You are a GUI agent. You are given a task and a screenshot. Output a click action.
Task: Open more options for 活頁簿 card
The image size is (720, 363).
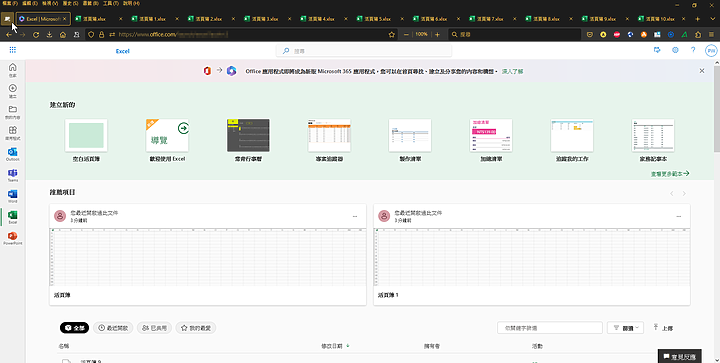(355, 217)
